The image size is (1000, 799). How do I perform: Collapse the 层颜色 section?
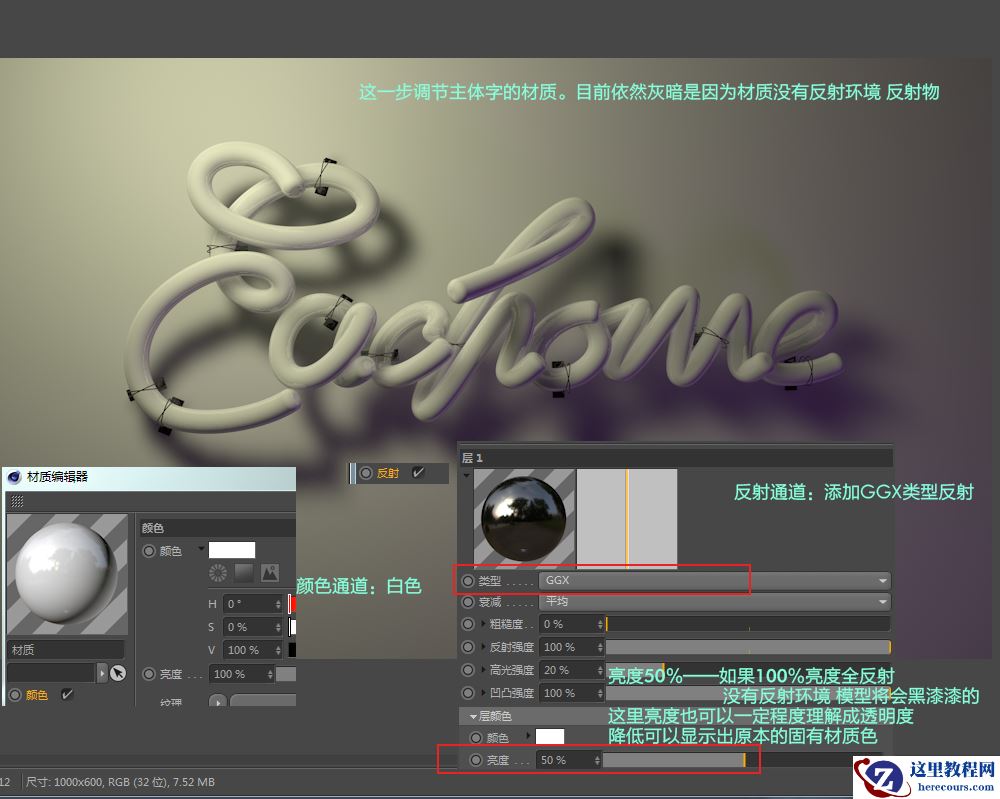pos(474,716)
